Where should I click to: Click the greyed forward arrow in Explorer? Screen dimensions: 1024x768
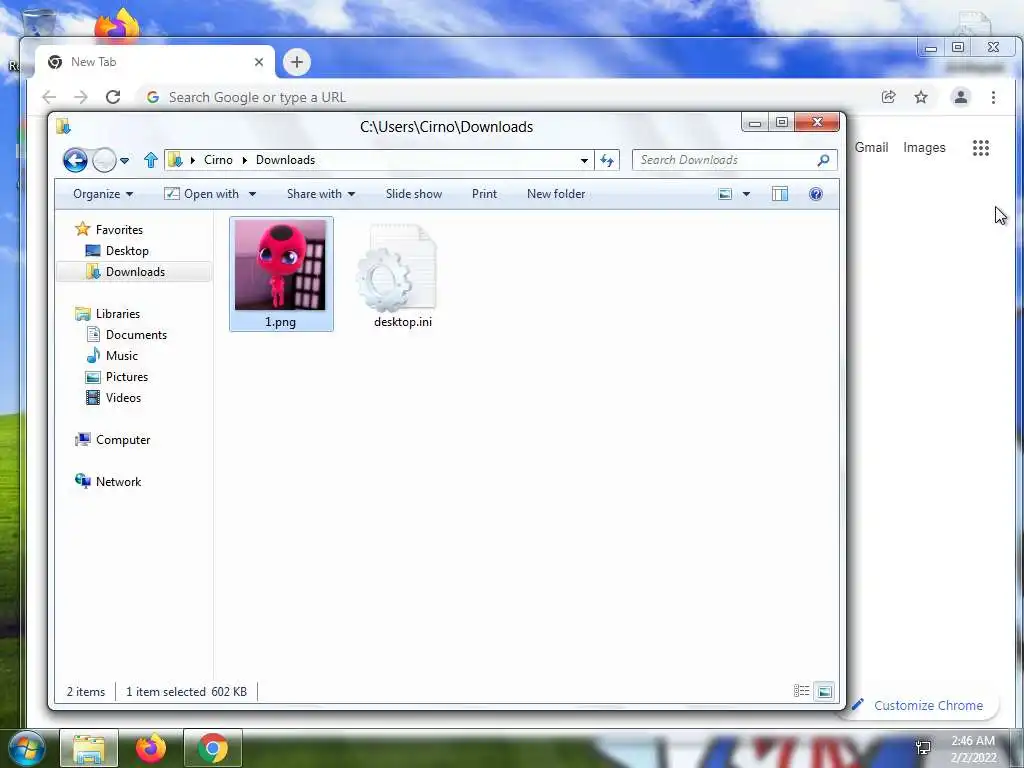pos(104,160)
